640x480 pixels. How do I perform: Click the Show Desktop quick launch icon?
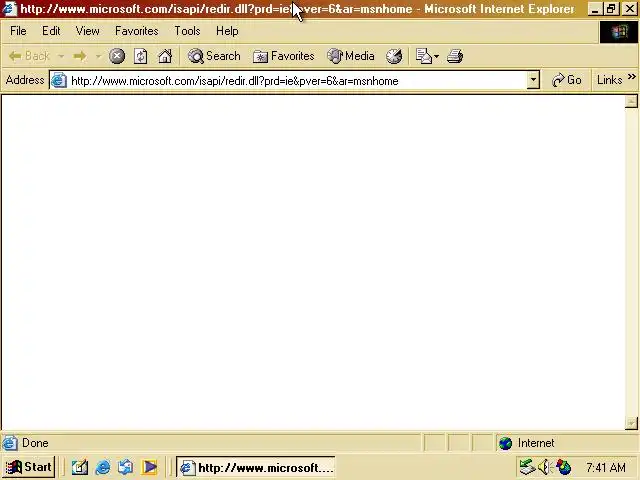(x=80, y=467)
